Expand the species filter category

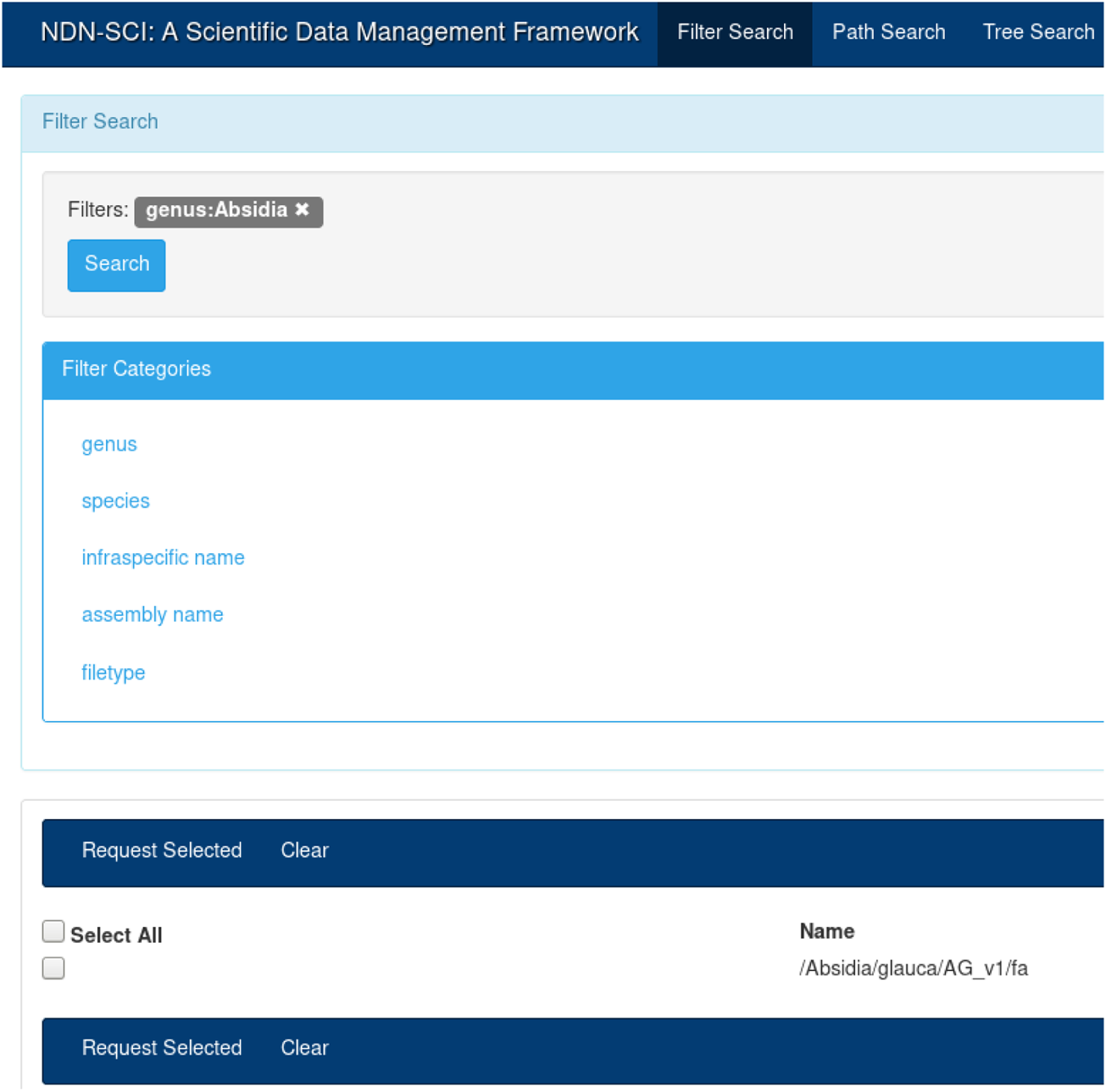pyautogui.click(x=115, y=501)
